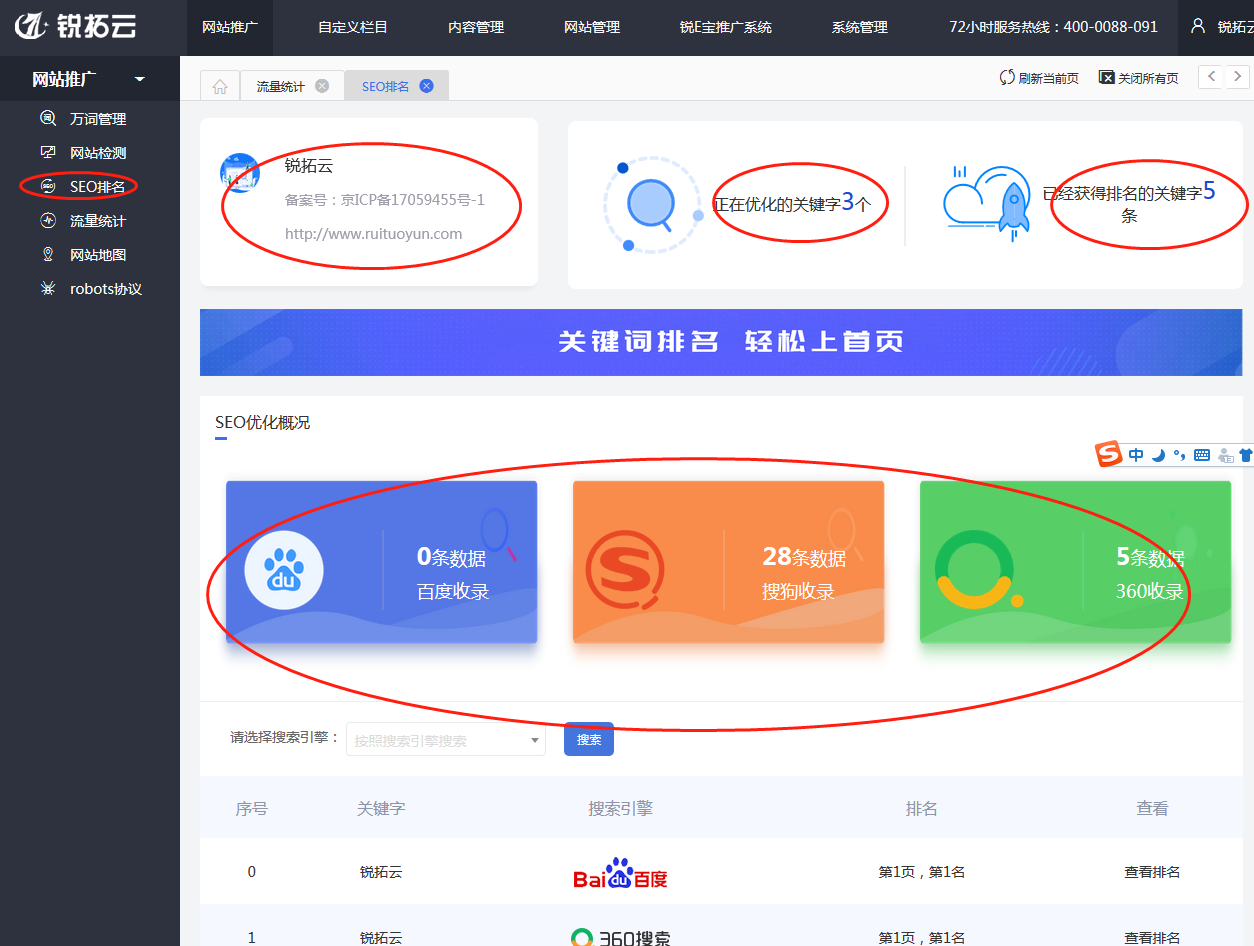Toggle Sogou IME punctuation mode
The width and height of the screenshot is (1254, 946).
point(1180,455)
